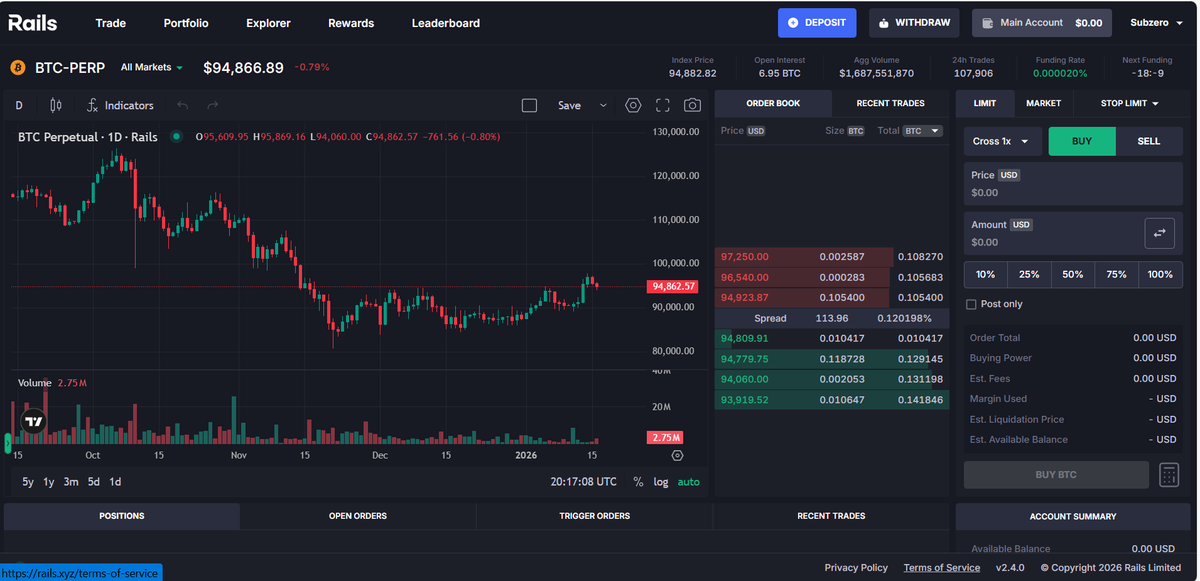Open chart settings hexagon icon
1200x581 pixels.
tap(633, 105)
